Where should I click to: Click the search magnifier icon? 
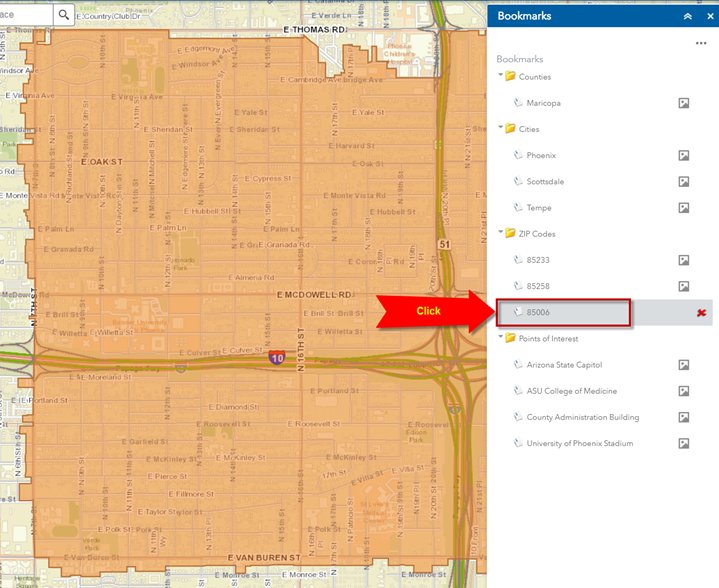pos(65,14)
